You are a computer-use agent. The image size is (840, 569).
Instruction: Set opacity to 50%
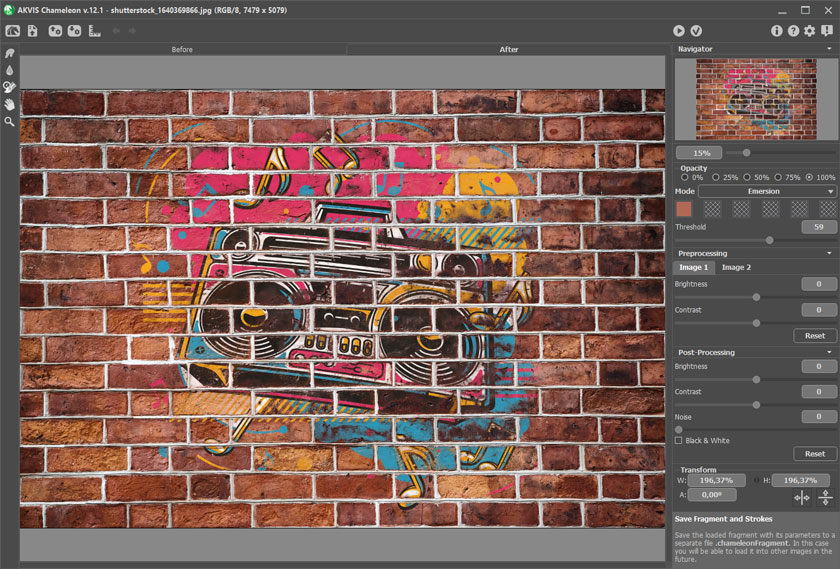(x=746, y=177)
